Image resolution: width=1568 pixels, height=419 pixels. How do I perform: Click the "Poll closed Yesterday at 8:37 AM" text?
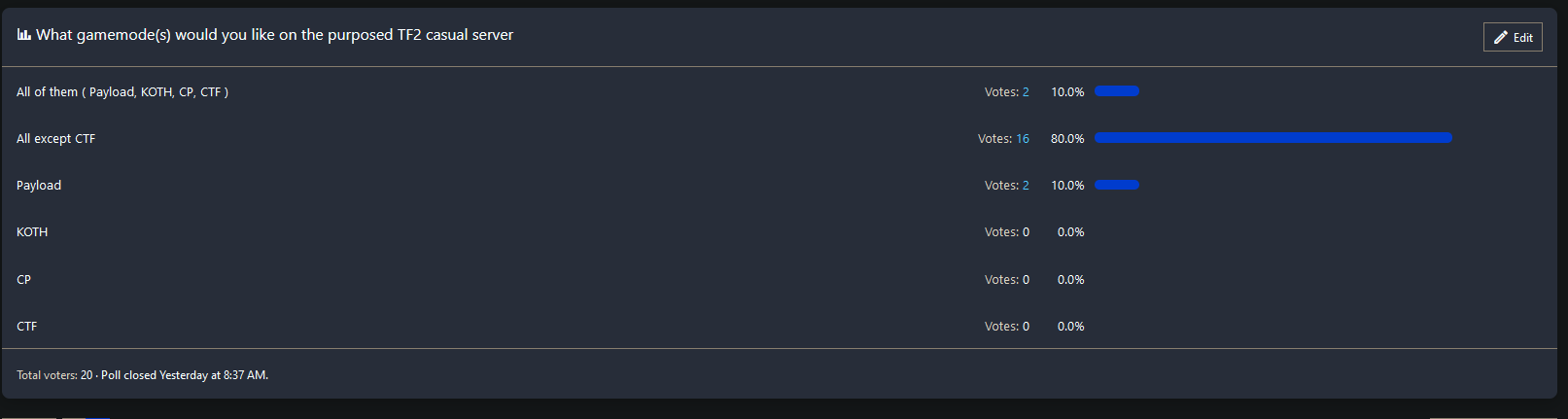coord(185,375)
